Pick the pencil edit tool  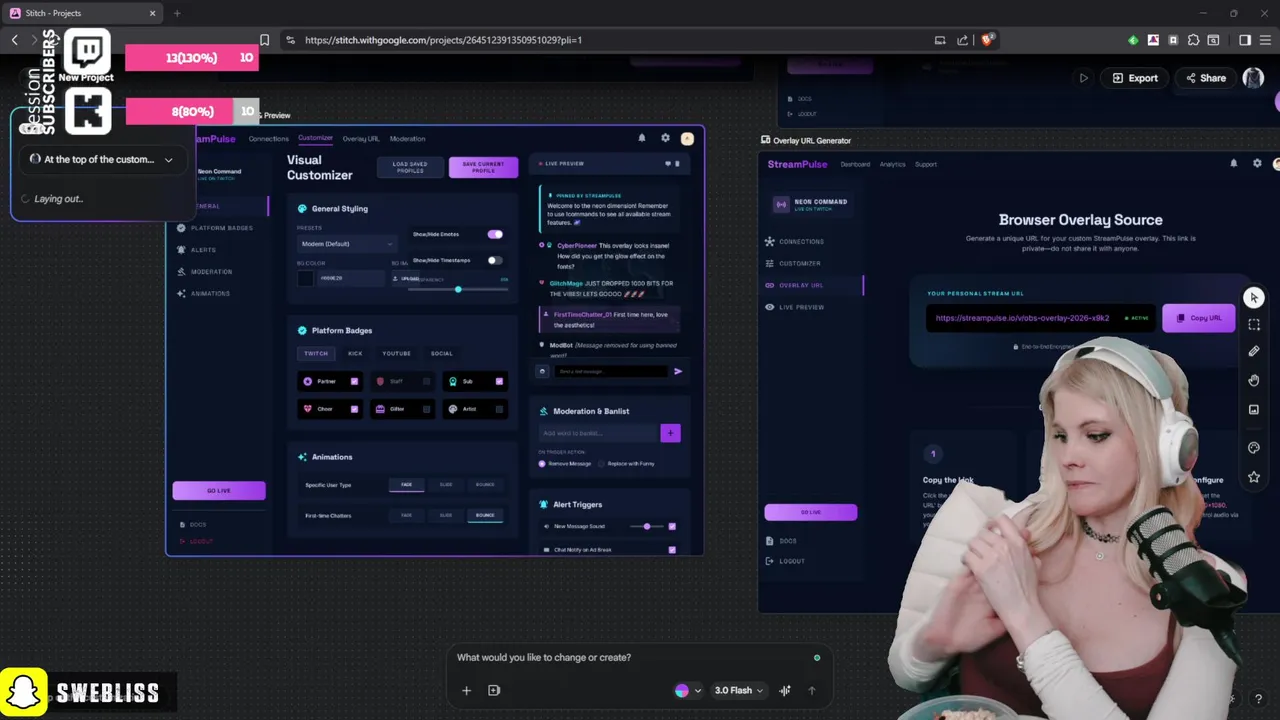pyautogui.click(x=1254, y=351)
